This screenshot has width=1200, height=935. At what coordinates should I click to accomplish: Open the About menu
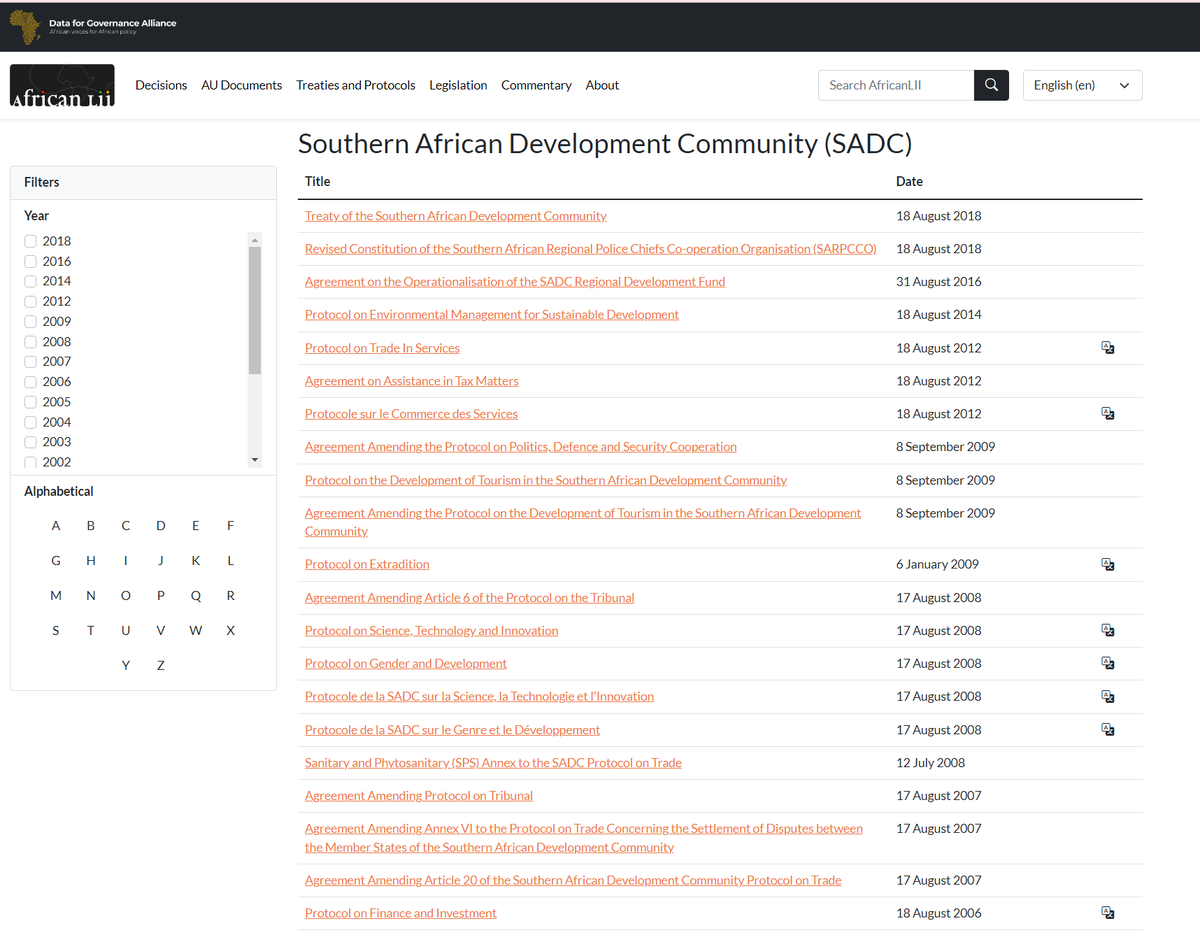click(602, 85)
